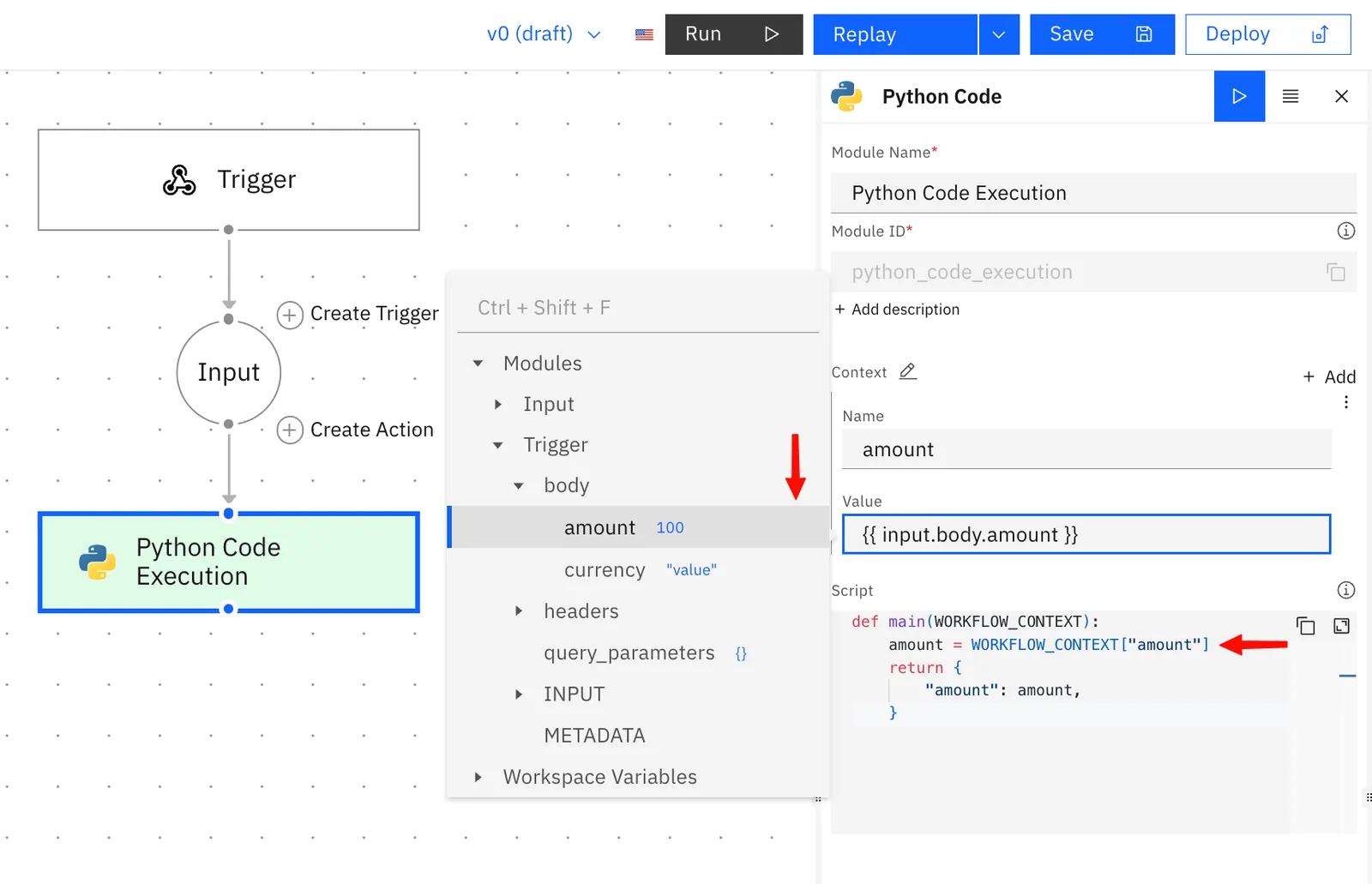This screenshot has height=884, width=1372.
Task: Click the Module Name input field
Action: pos(1094,193)
